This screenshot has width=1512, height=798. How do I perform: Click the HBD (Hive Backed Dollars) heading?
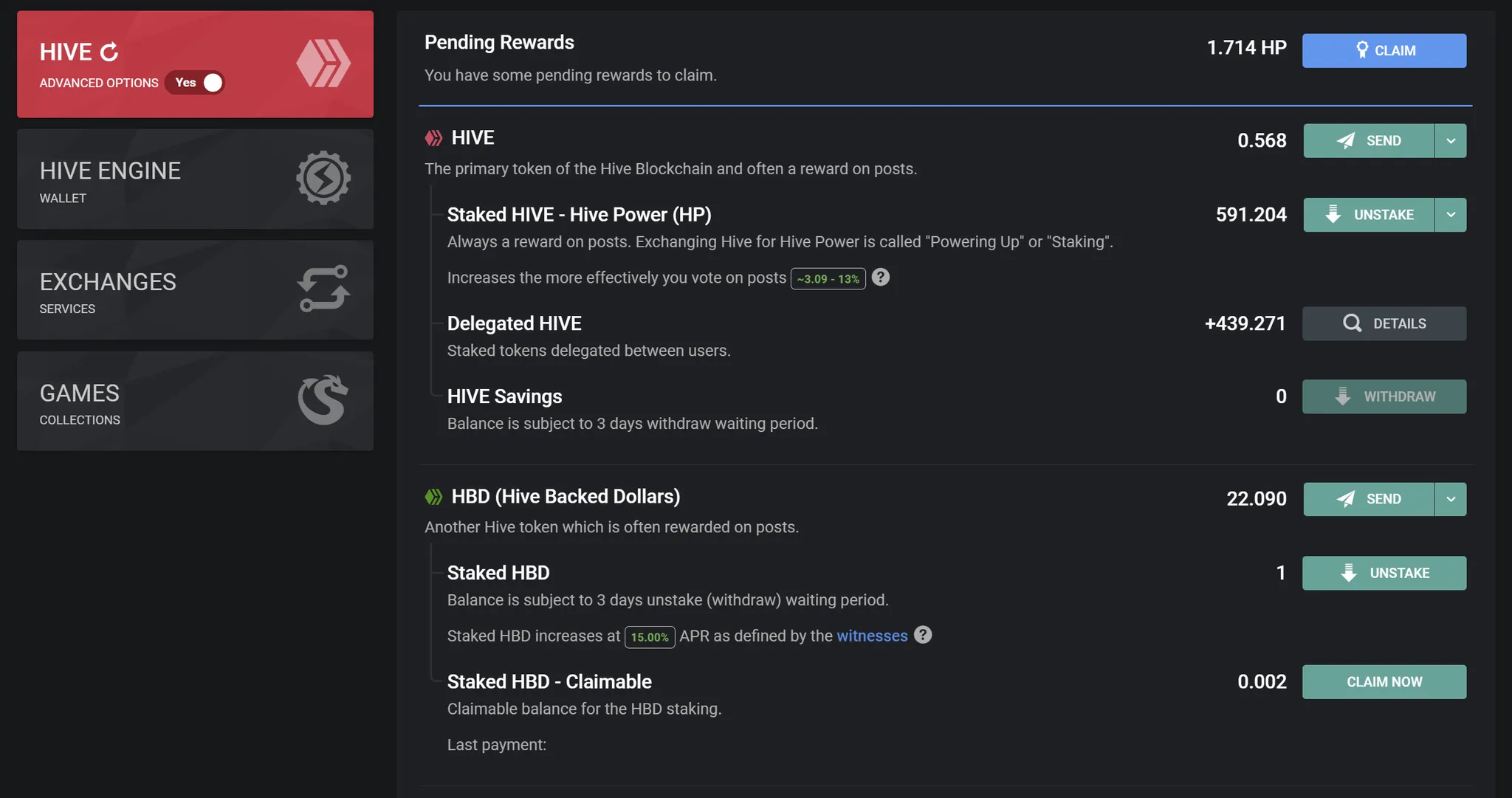point(566,497)
